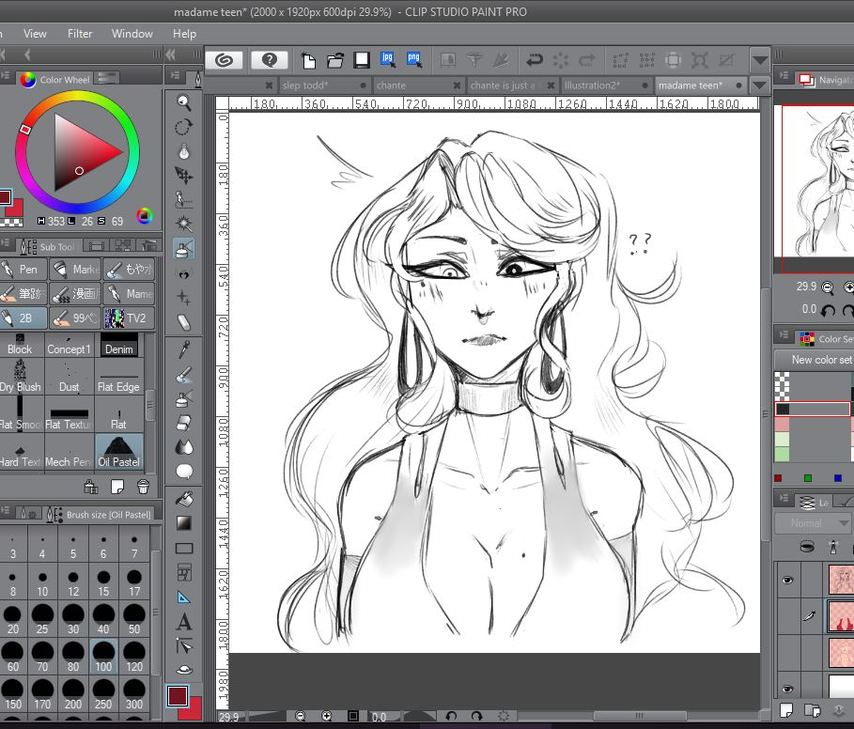The height and width of the screenshot is (729, 854).
Task: Select the Denim sub tool
Action: point(119,349)
